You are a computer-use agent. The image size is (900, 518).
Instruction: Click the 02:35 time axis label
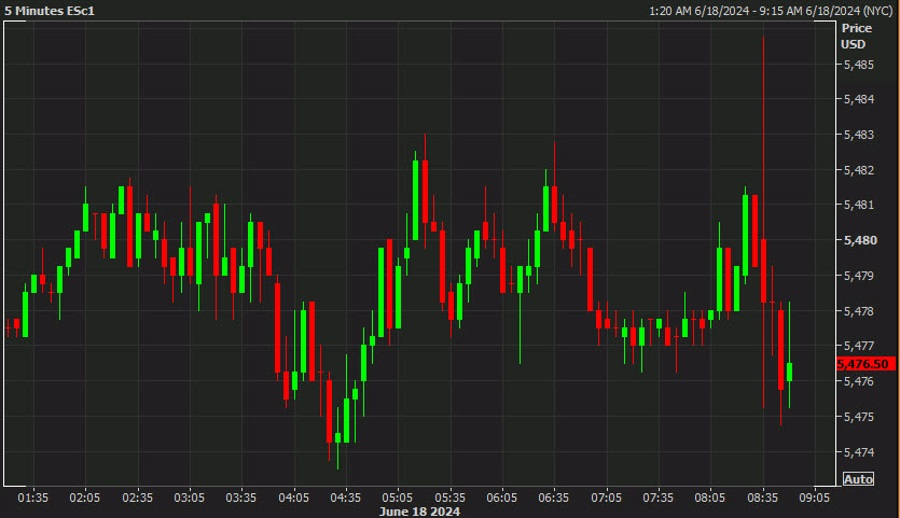pyautogui.click(x=137, y=497)
